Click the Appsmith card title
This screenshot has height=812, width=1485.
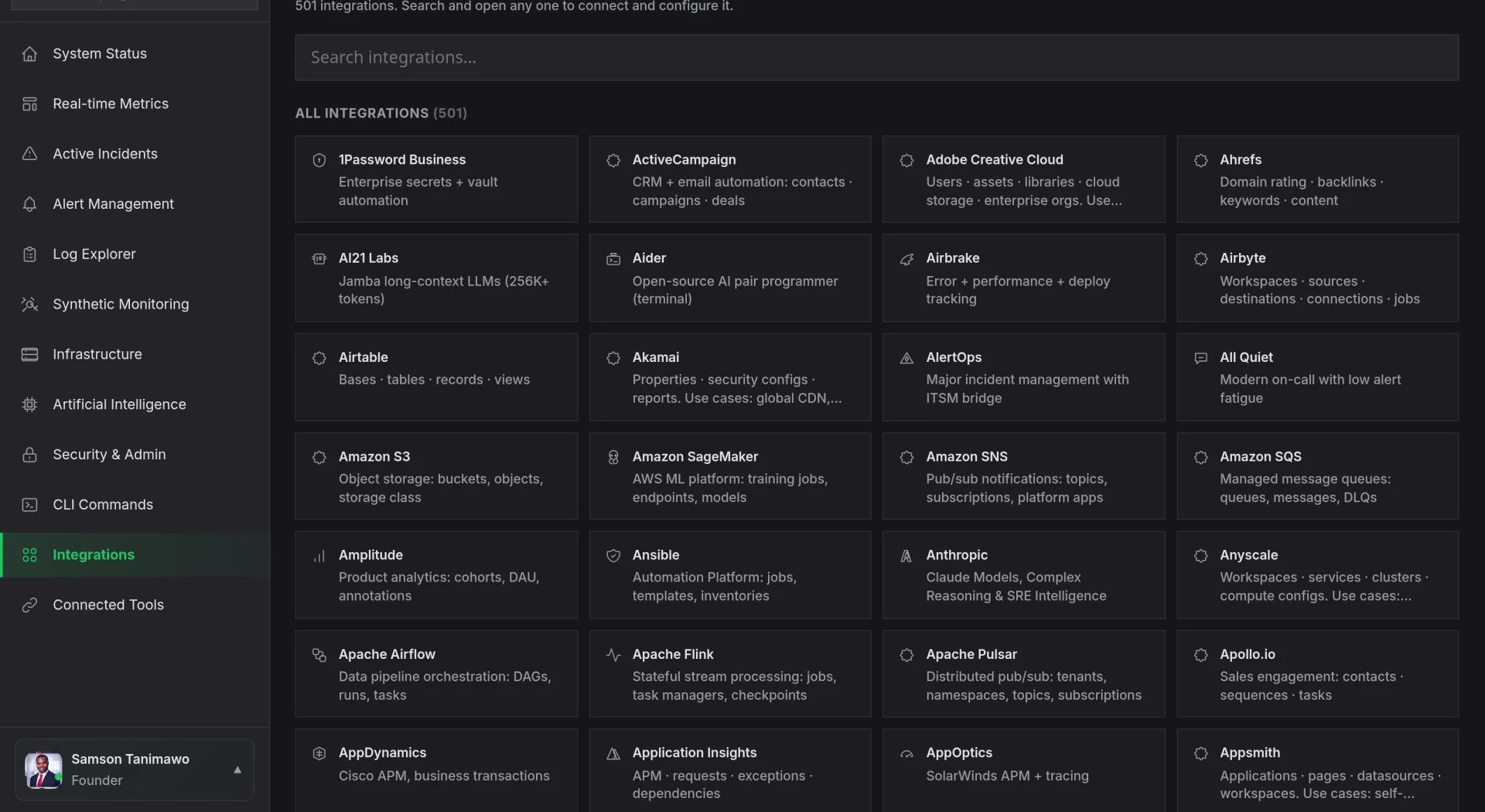1250,753
